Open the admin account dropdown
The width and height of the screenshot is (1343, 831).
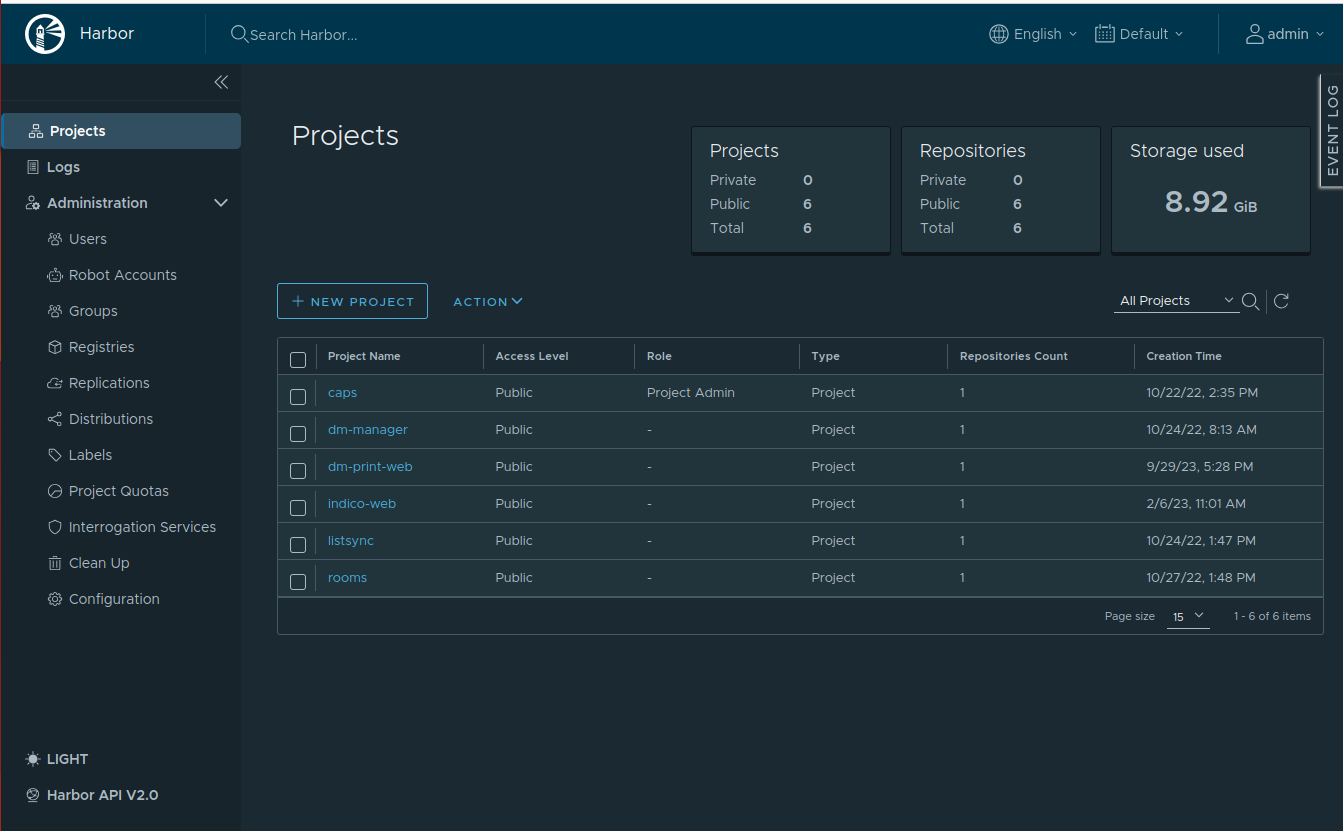(1285, 34)
